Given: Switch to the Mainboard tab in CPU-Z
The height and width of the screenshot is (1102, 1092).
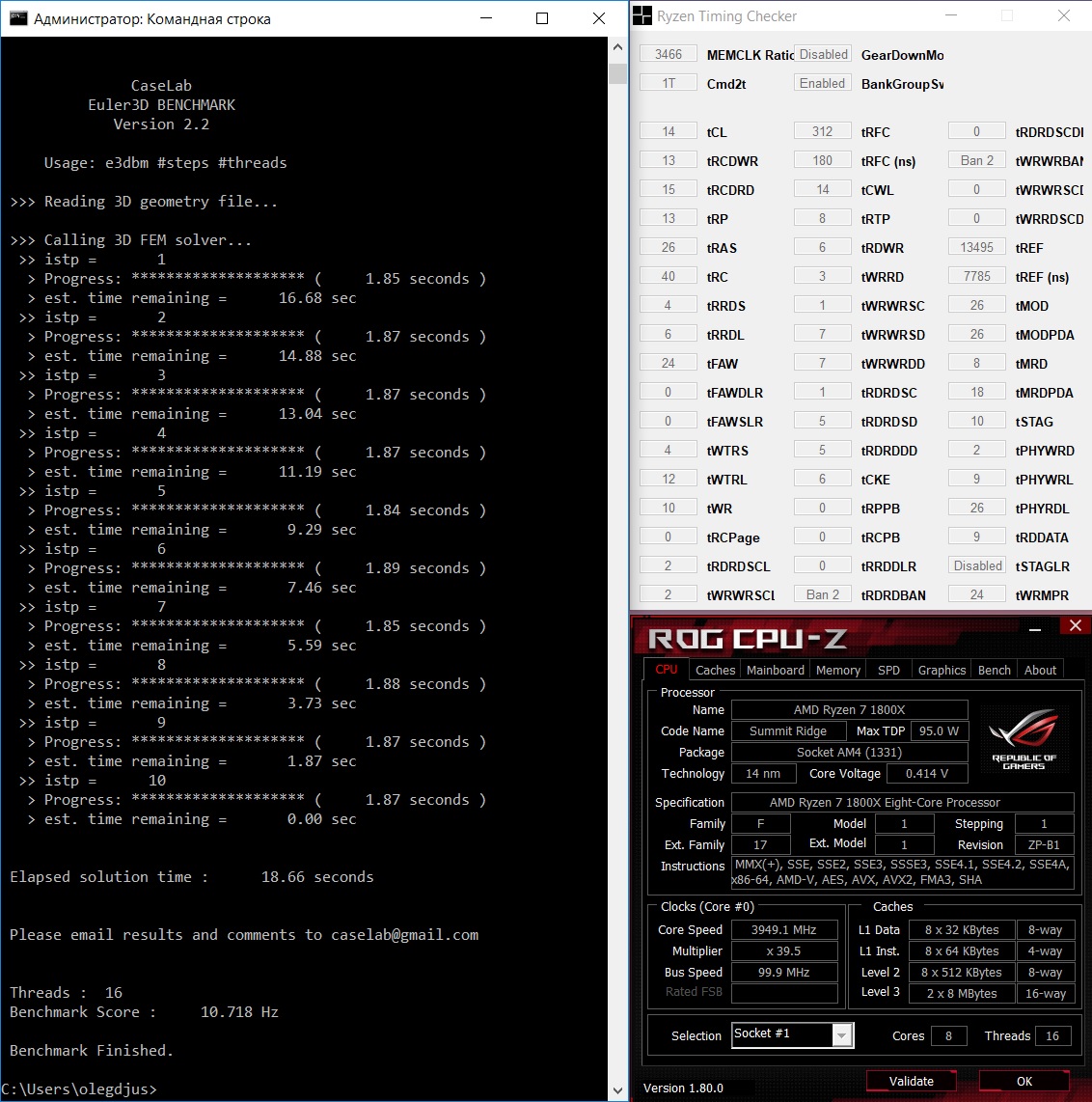Looking at the screenshot, I should coord(775,670).
